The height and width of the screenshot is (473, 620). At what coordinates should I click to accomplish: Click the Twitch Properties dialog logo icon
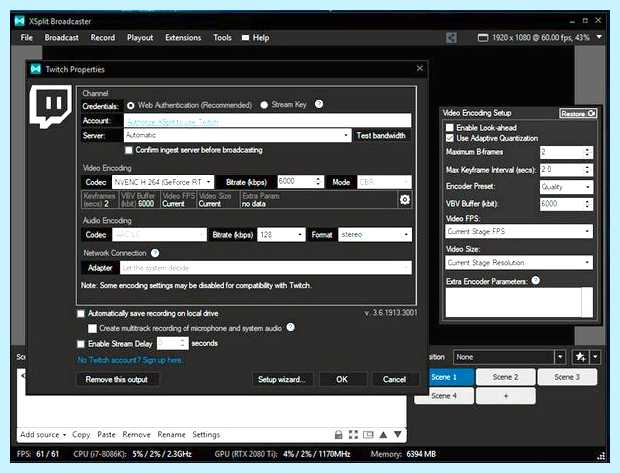click(x=36, y=69)
